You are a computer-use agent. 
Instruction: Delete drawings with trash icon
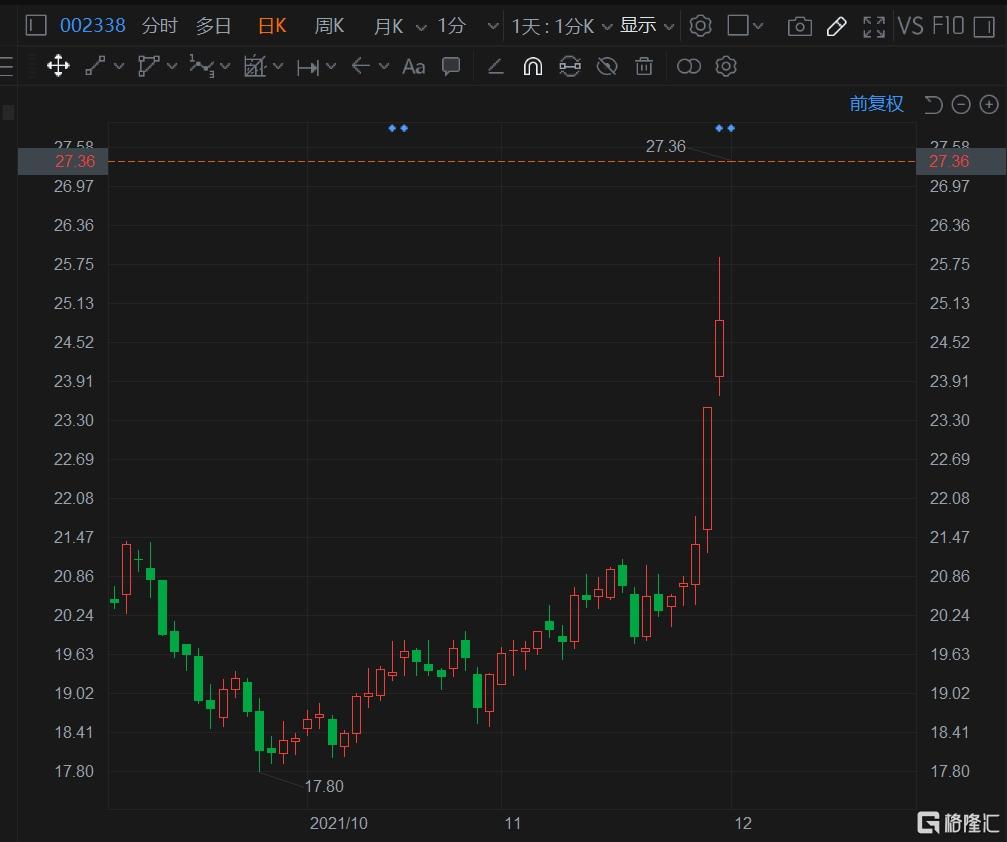(644, 66)
